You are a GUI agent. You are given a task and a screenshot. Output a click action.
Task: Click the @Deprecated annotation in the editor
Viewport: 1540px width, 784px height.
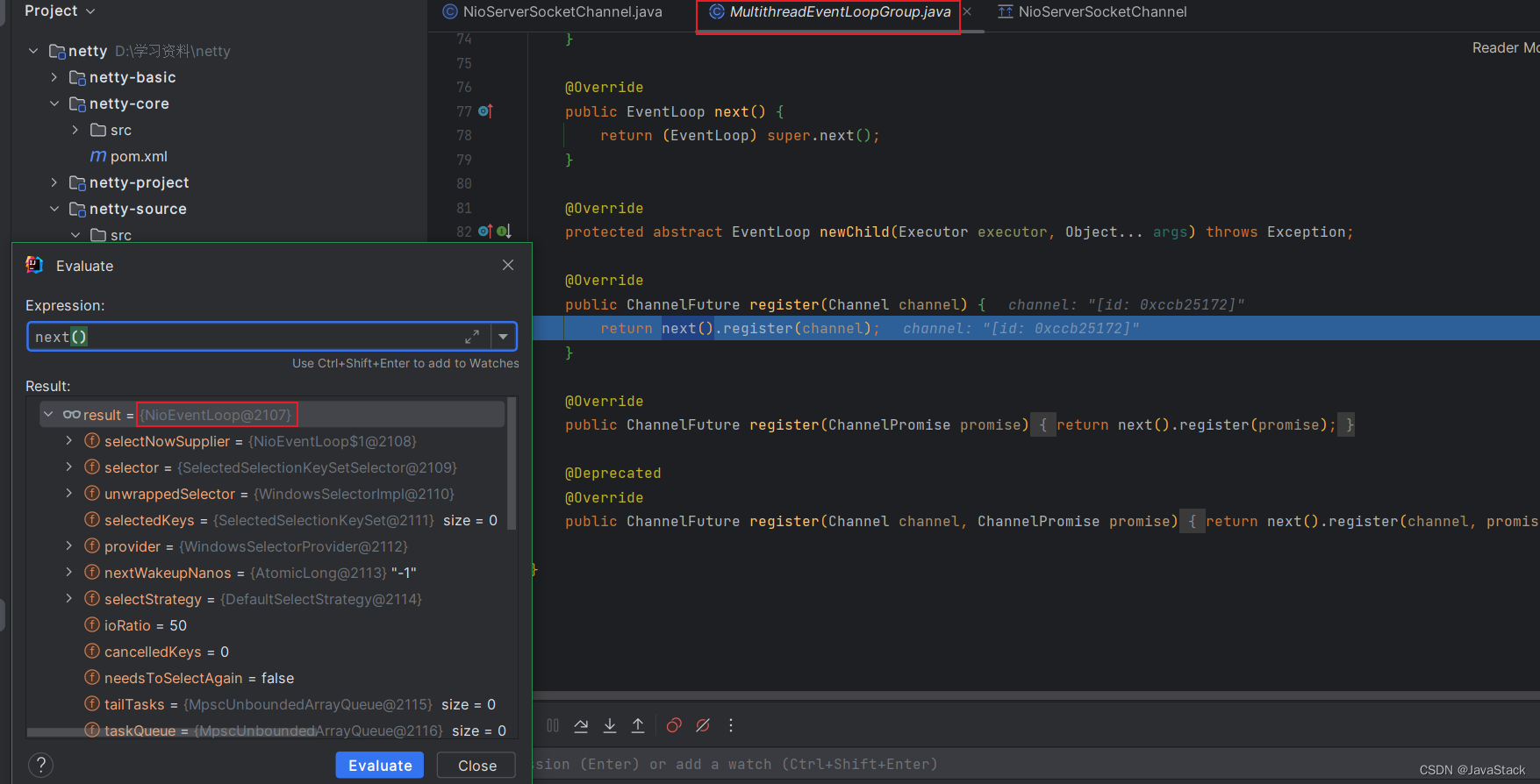pos(613,473)
